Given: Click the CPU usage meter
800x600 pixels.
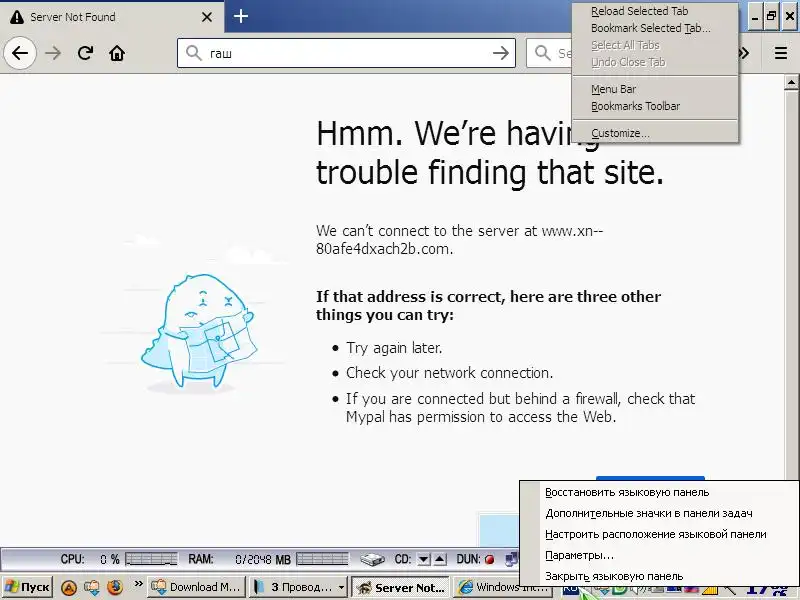Looking at the screenshot, I should click(152, 560).
